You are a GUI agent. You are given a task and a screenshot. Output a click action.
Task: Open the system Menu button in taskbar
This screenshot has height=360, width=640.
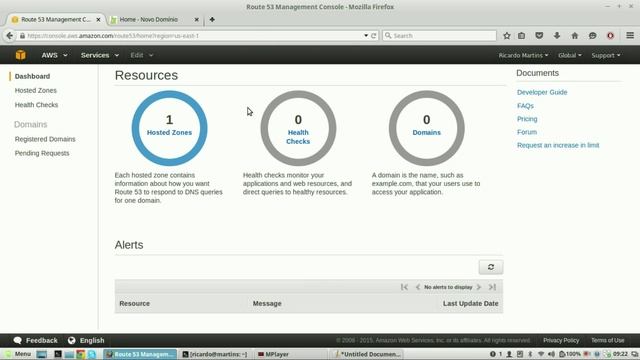pos(18,354)
